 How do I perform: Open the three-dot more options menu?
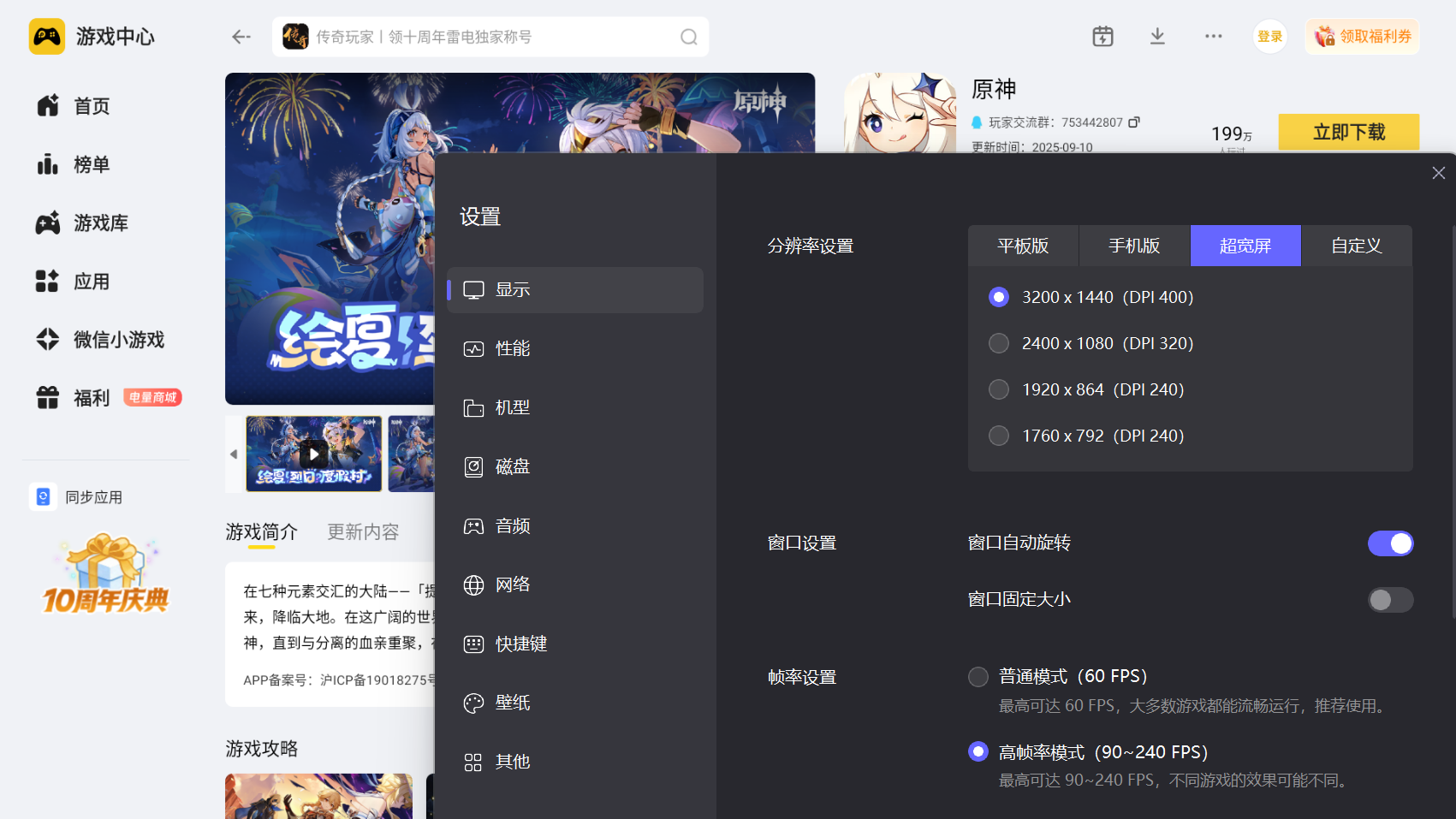click(x=1213, y=36)
